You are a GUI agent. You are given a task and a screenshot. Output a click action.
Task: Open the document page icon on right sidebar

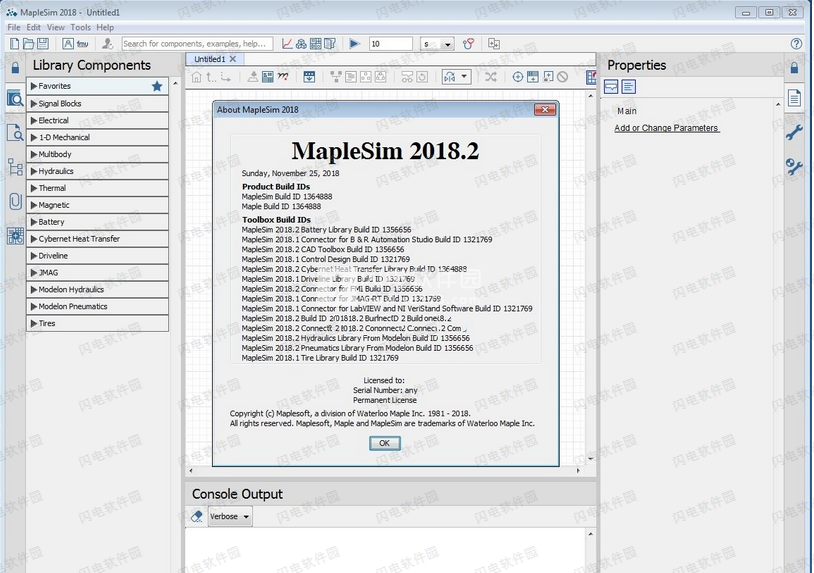(x=794, y=98)
